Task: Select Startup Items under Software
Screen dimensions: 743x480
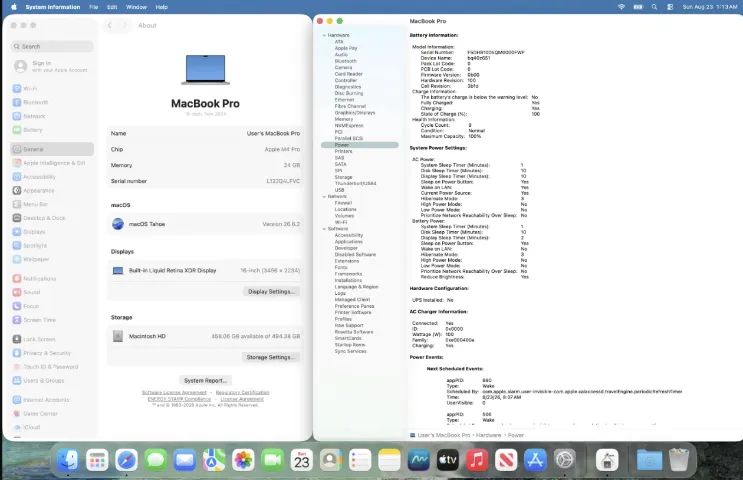Action: pos(350,345)
